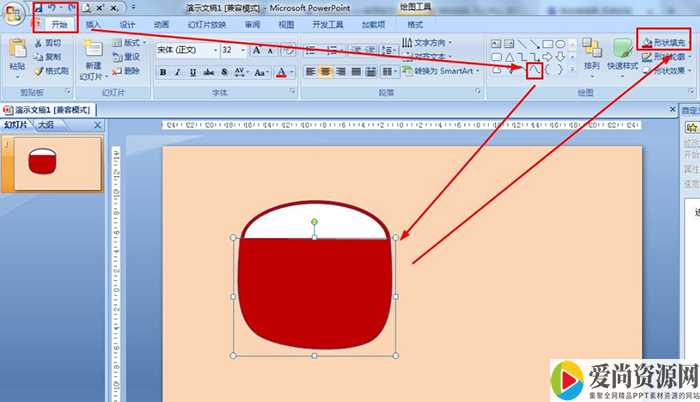The image size is (700, 402).
Task: Click the font color swatch
Action: [x=281, y=72]
